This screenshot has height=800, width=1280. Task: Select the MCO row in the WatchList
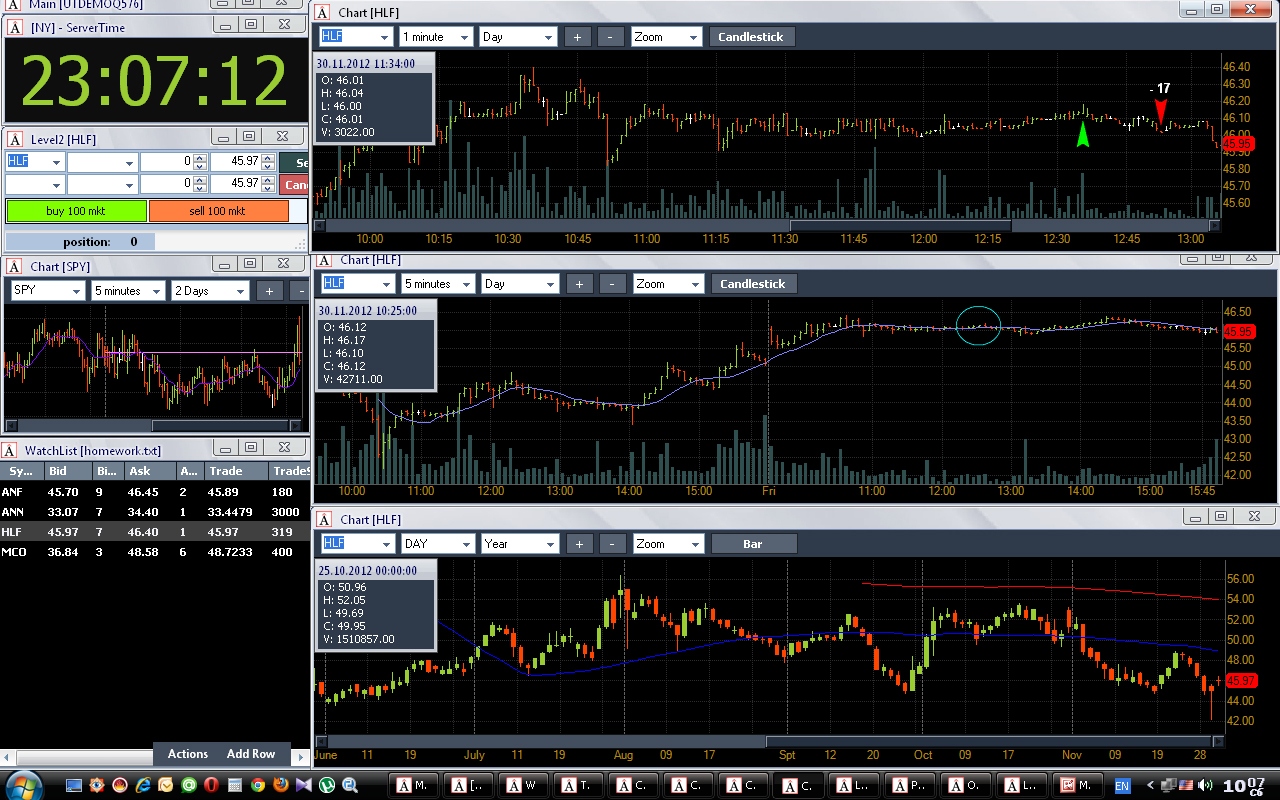(x=154, y=552)
